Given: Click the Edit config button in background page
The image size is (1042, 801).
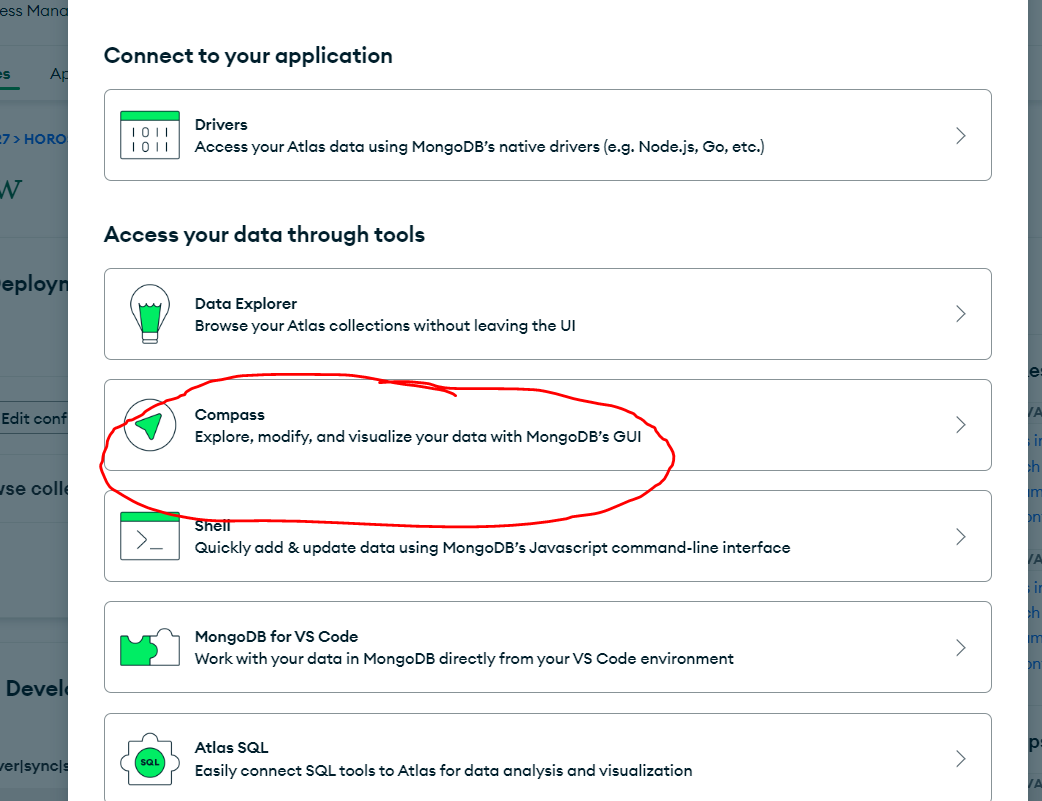Looking at the screenshot, I should [33, 418].
